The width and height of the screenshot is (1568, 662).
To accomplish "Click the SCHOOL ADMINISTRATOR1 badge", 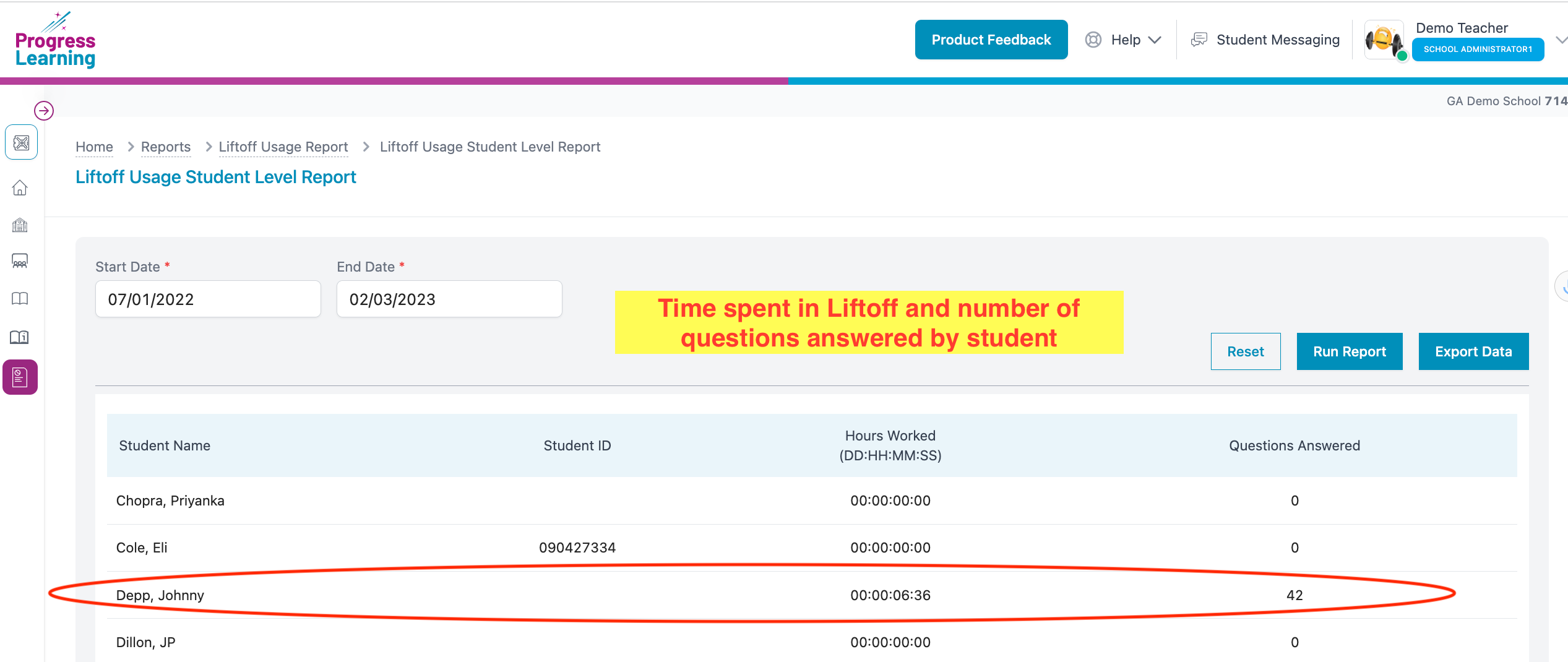I will click(x=1478, y=49).
